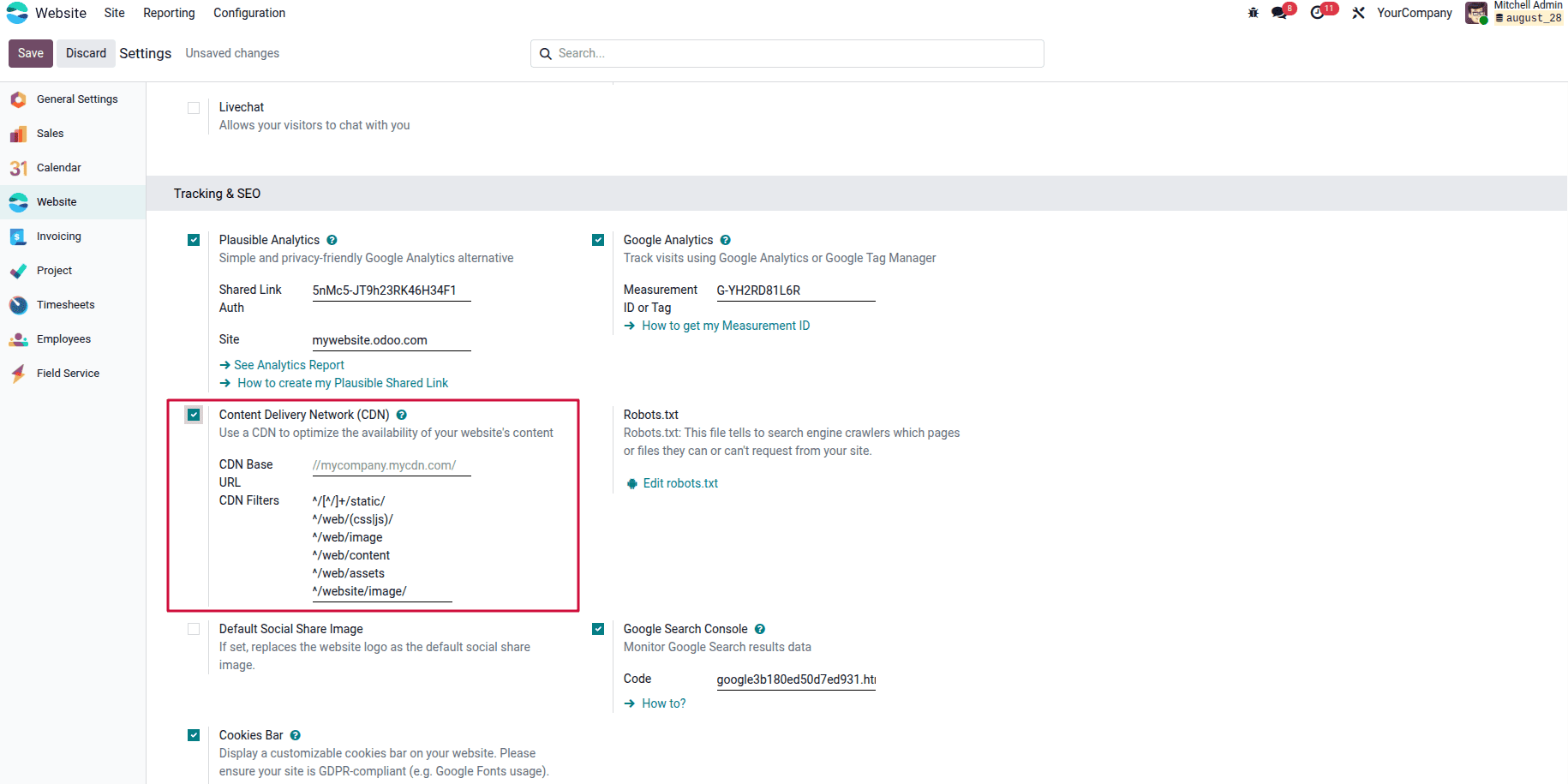Select Timesheets settings tab
The image size is (1568, 784).
point(73,305)
